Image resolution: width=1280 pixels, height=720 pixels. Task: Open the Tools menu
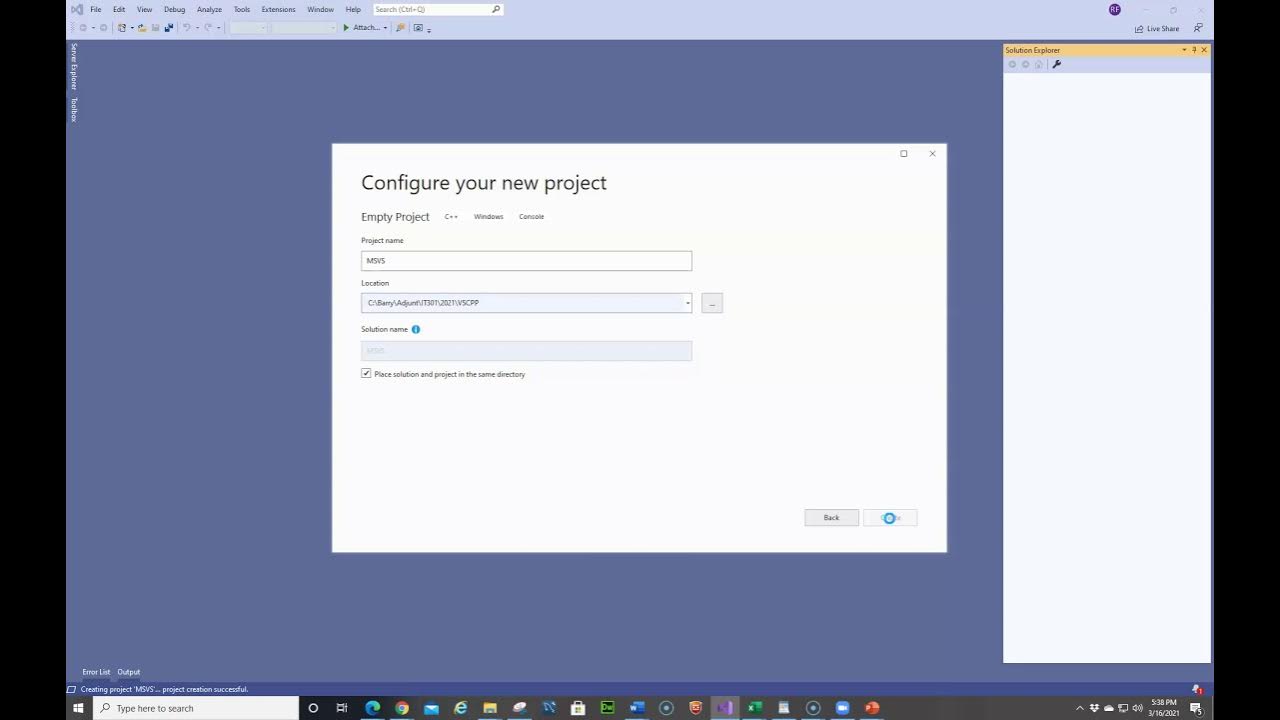click(242, 9)
